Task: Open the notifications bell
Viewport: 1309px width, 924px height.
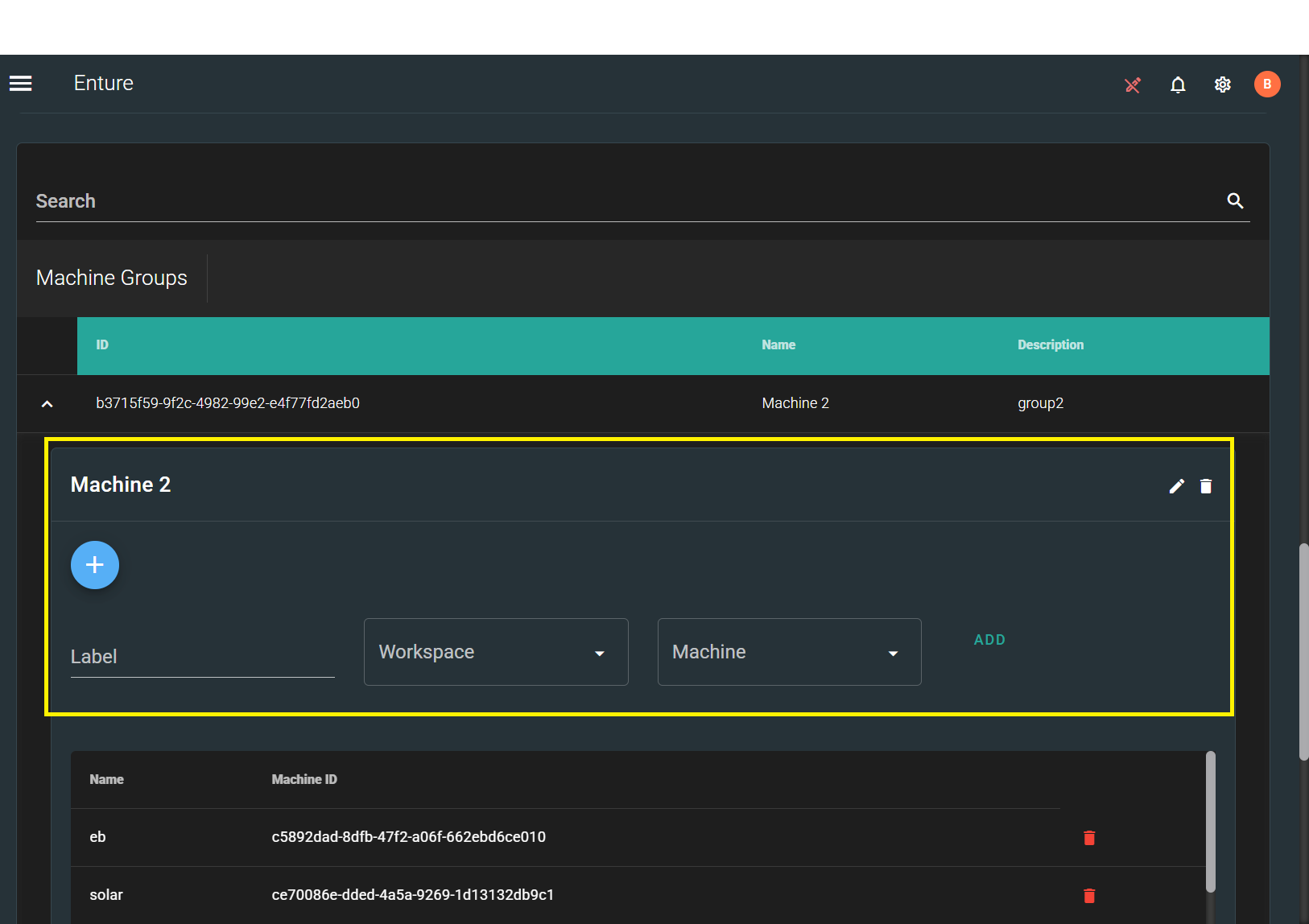Action: coord(1178,85)
